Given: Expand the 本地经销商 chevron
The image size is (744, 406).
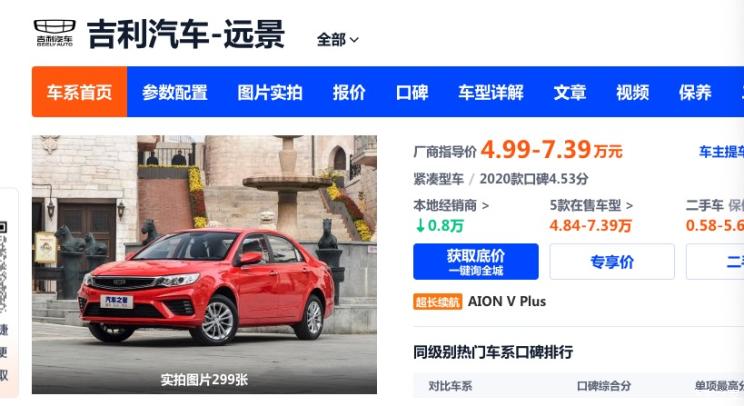Looking at the screenshot, I should (485, 206).
